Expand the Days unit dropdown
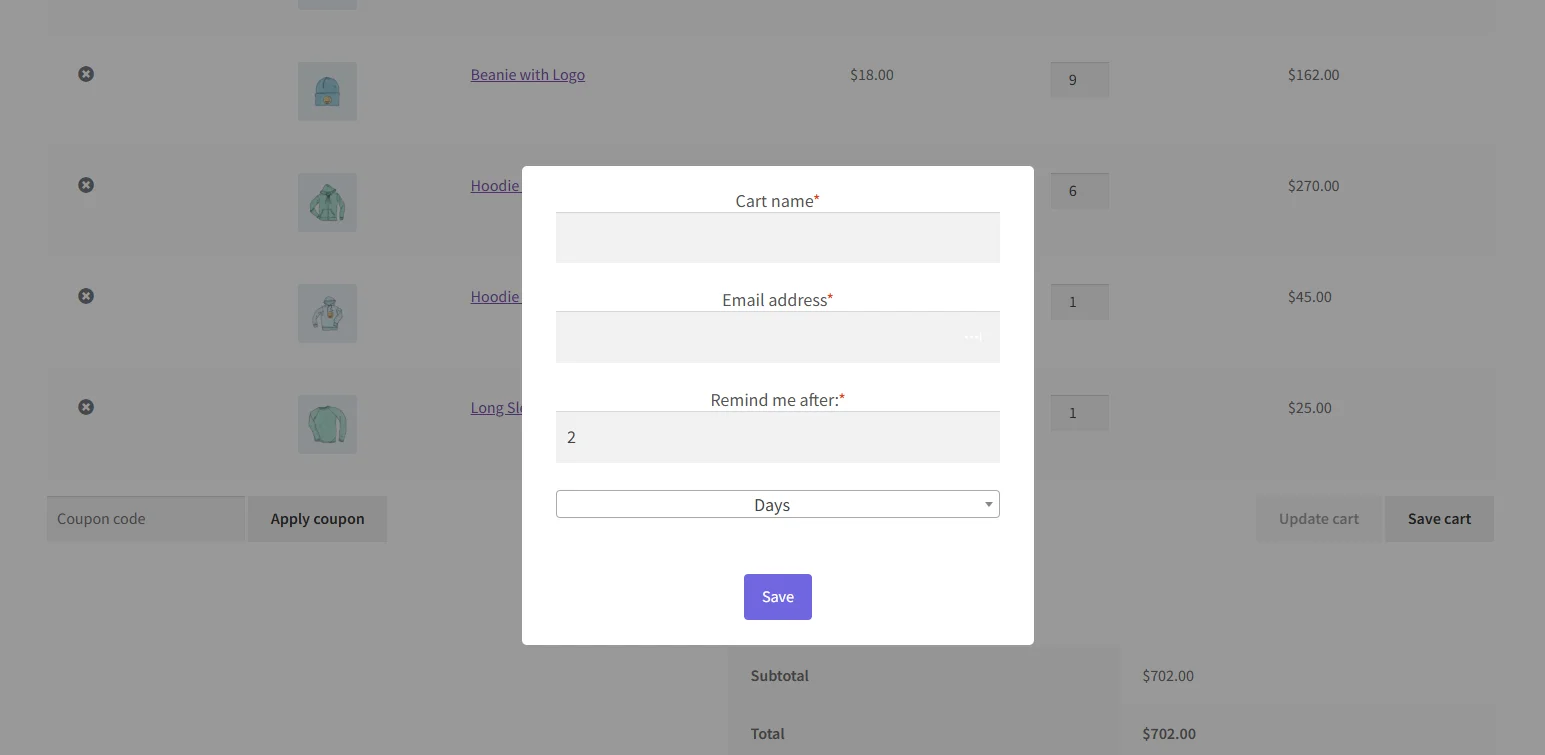The image size is (1545, 755). (x=777, y=505)
